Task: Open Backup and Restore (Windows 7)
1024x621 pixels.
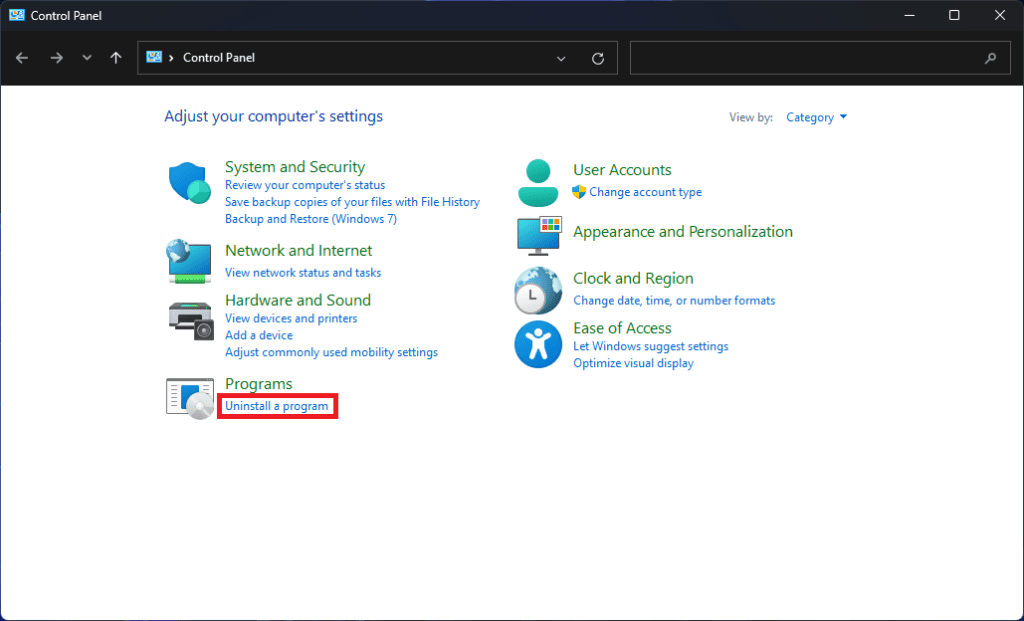Action: coord(311,218)
